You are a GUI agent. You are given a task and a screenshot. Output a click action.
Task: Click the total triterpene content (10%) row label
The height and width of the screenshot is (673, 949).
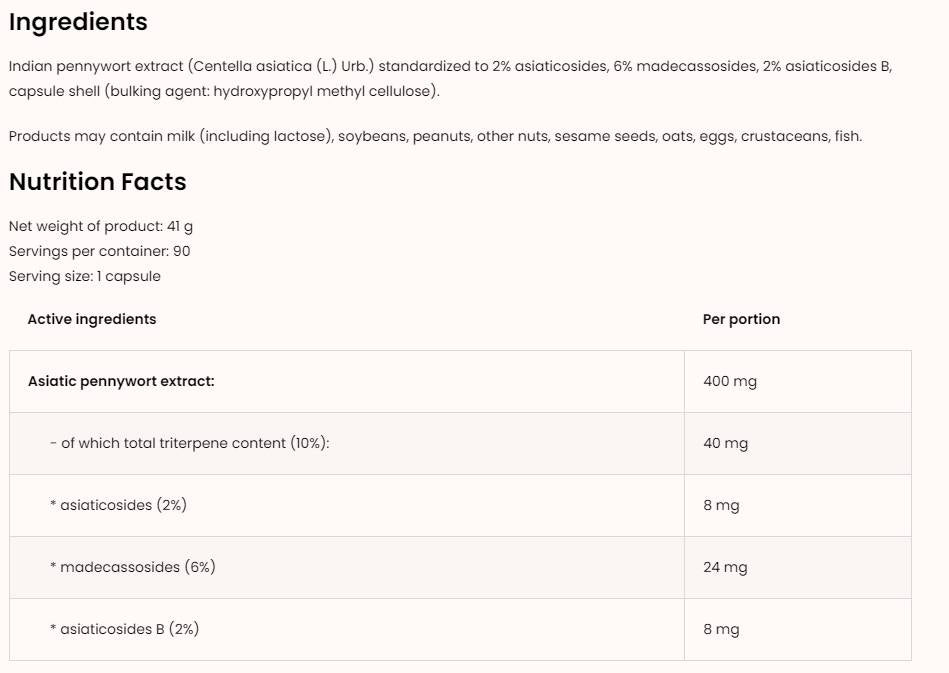pos(189,443)
